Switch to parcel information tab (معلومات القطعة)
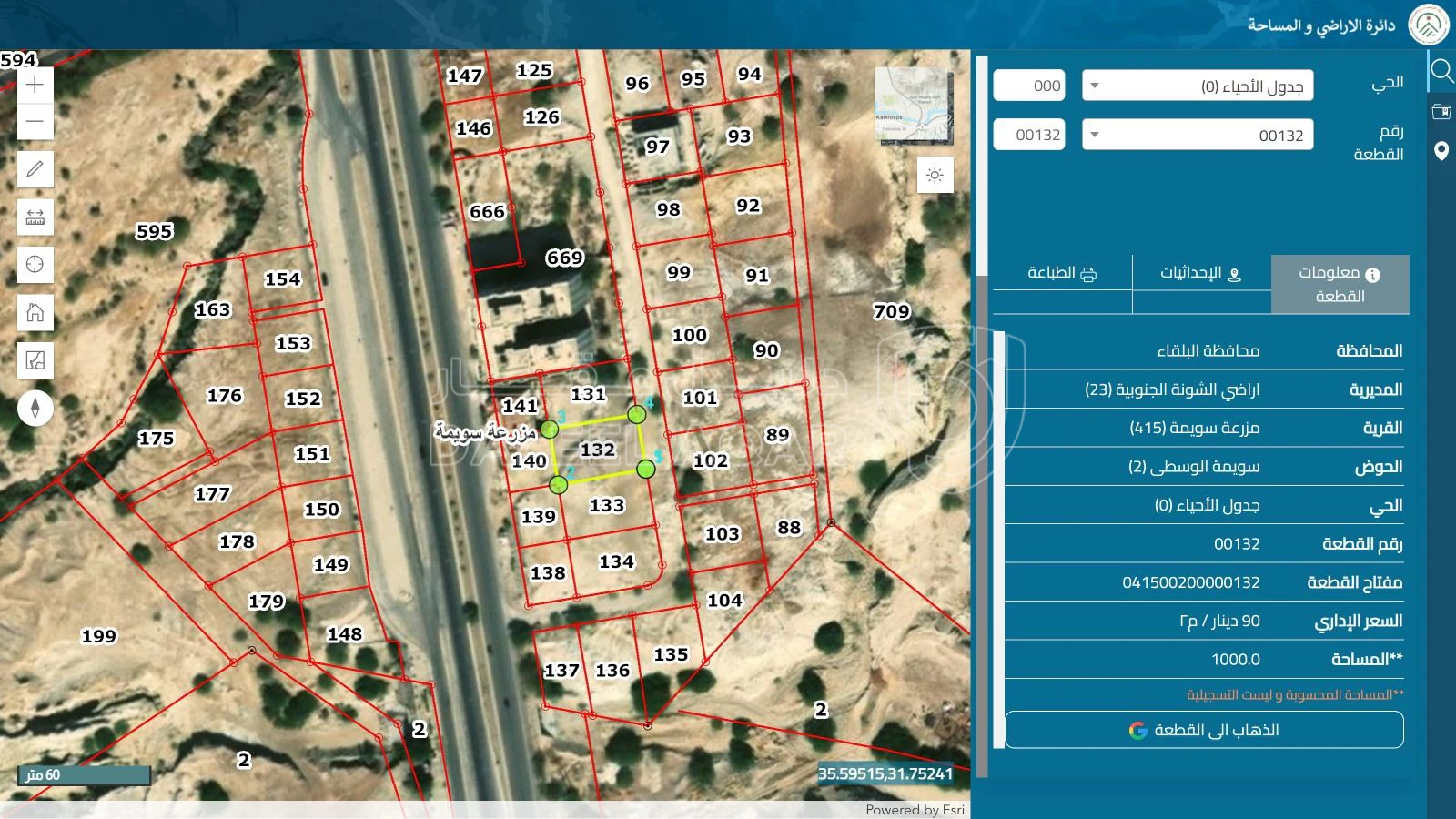1456x819 pixels. coord(1340,284)
